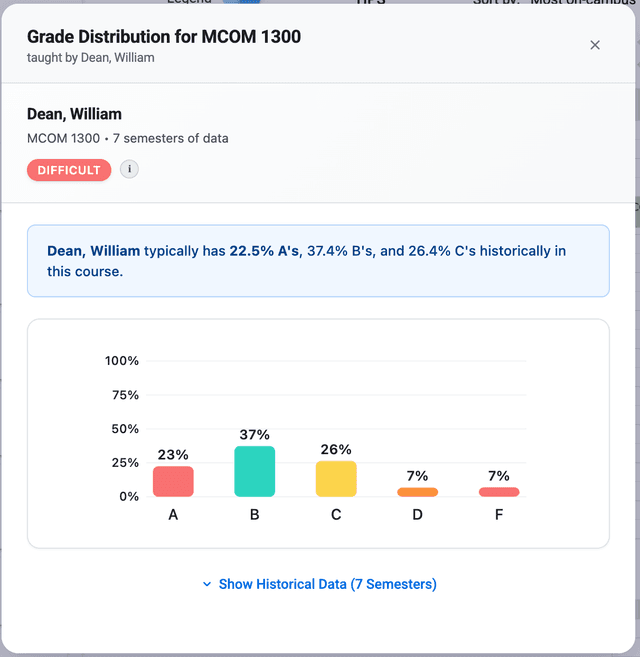This screenshot has width=640, height=657.
Task: Select the red F grade bar
Action: click(499, 492)
